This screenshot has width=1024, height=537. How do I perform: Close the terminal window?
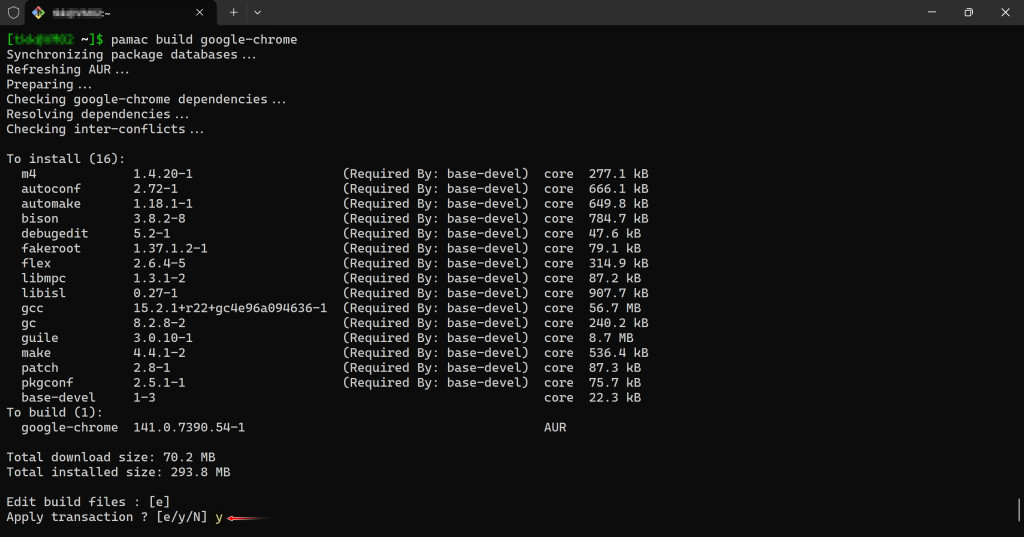click(1005, 12)
